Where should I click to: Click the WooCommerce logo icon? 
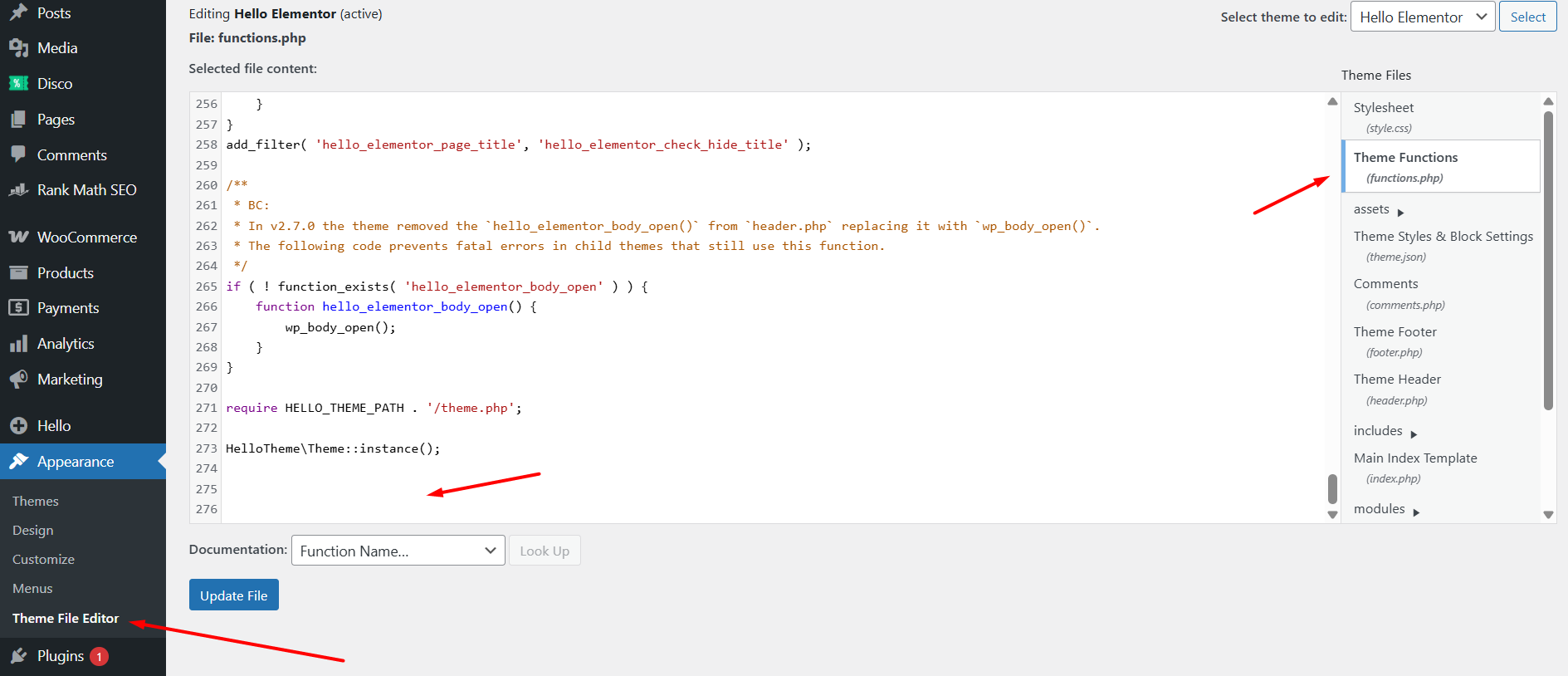[18, 238]
